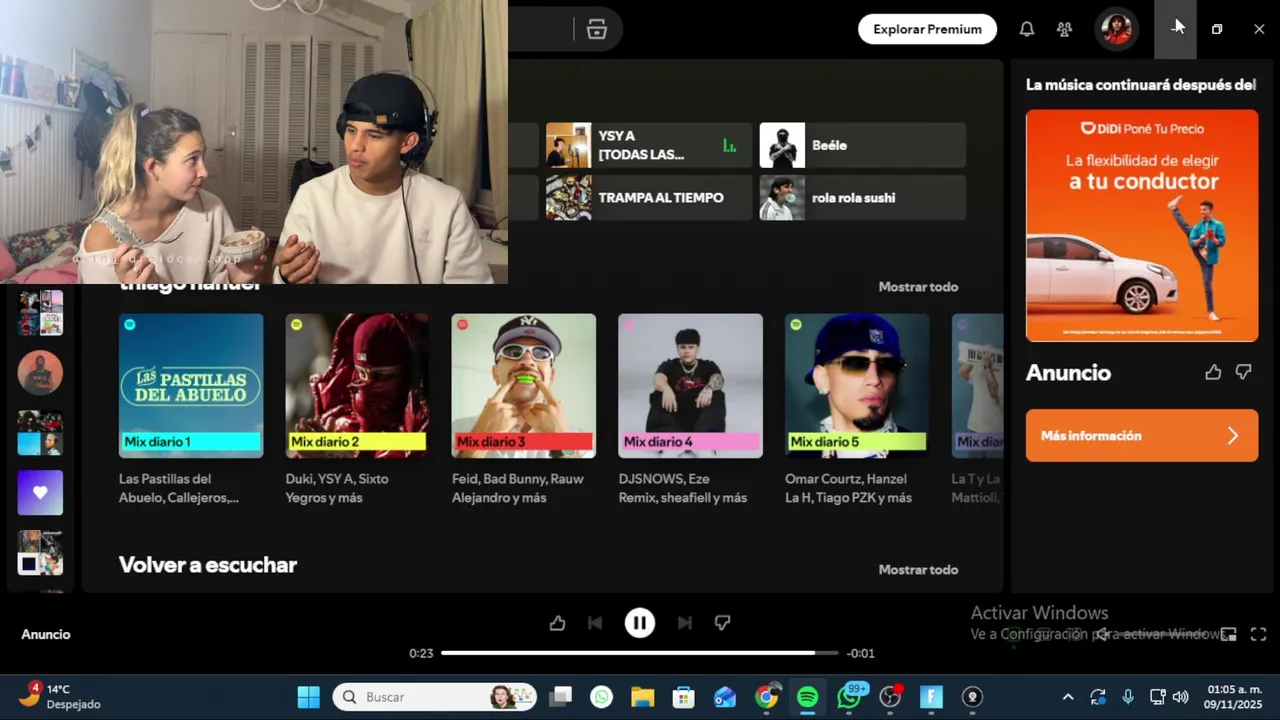The height and width of the screenshot is (720, 1280).
Task: Like the ad with player thumbs up
Action: pyautogui.click(x=558, y=623)
